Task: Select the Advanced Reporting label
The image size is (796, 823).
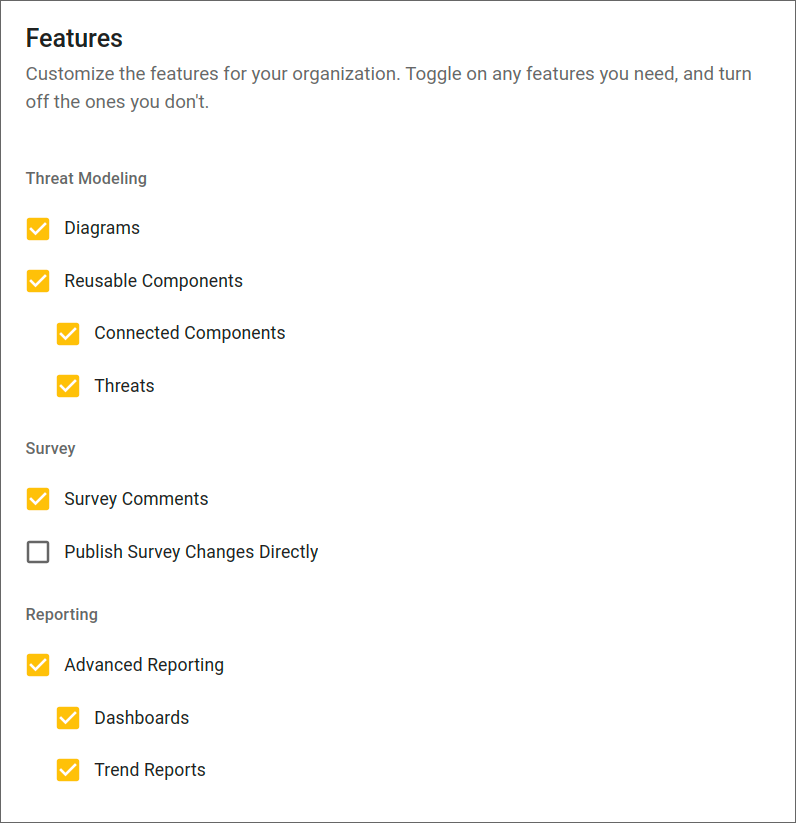Action: click(144, 664)
